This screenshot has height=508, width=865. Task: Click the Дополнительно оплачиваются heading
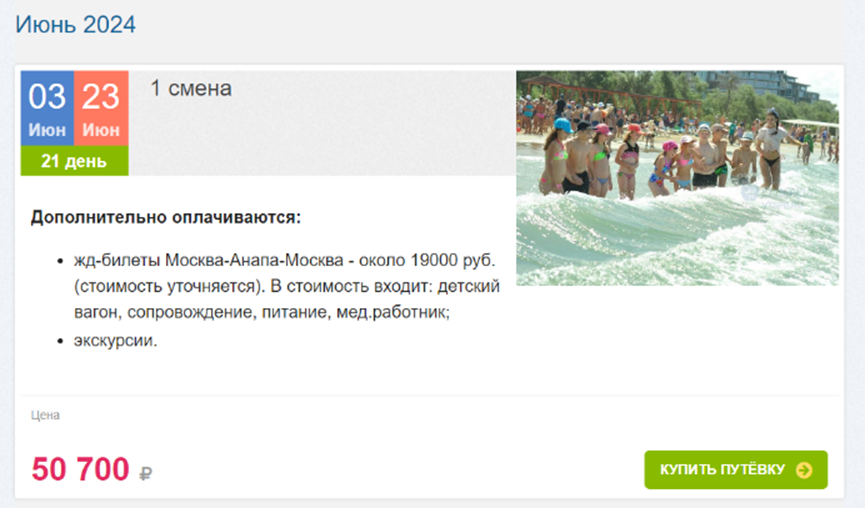tap(165, 217)
